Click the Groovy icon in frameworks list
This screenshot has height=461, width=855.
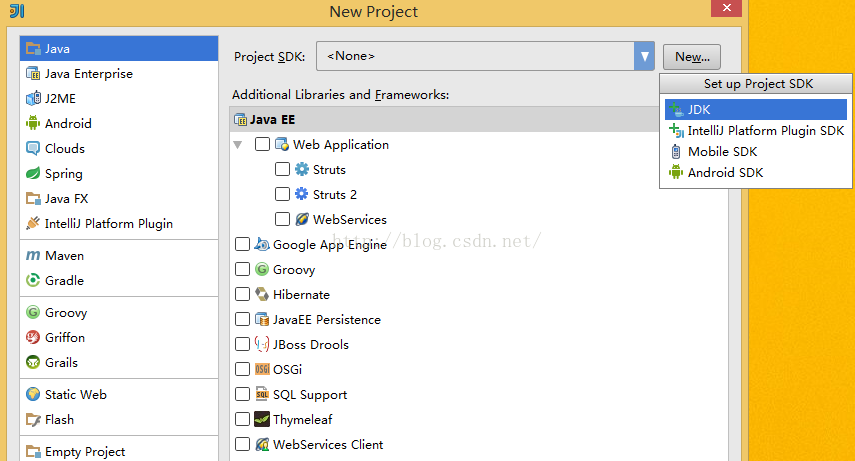(262, 269)
